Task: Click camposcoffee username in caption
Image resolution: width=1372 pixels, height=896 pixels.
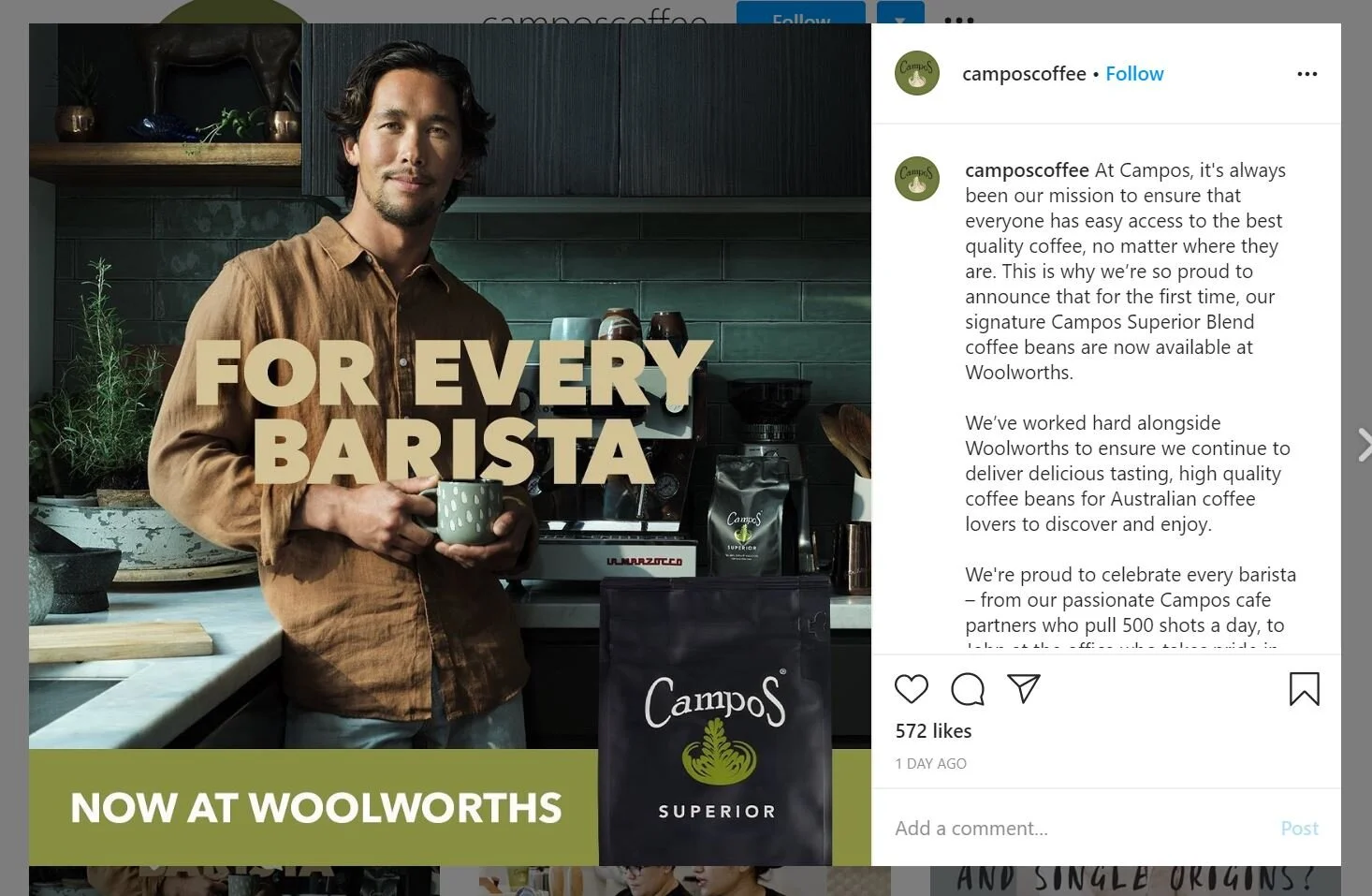Action: [x=1027, y=170]
